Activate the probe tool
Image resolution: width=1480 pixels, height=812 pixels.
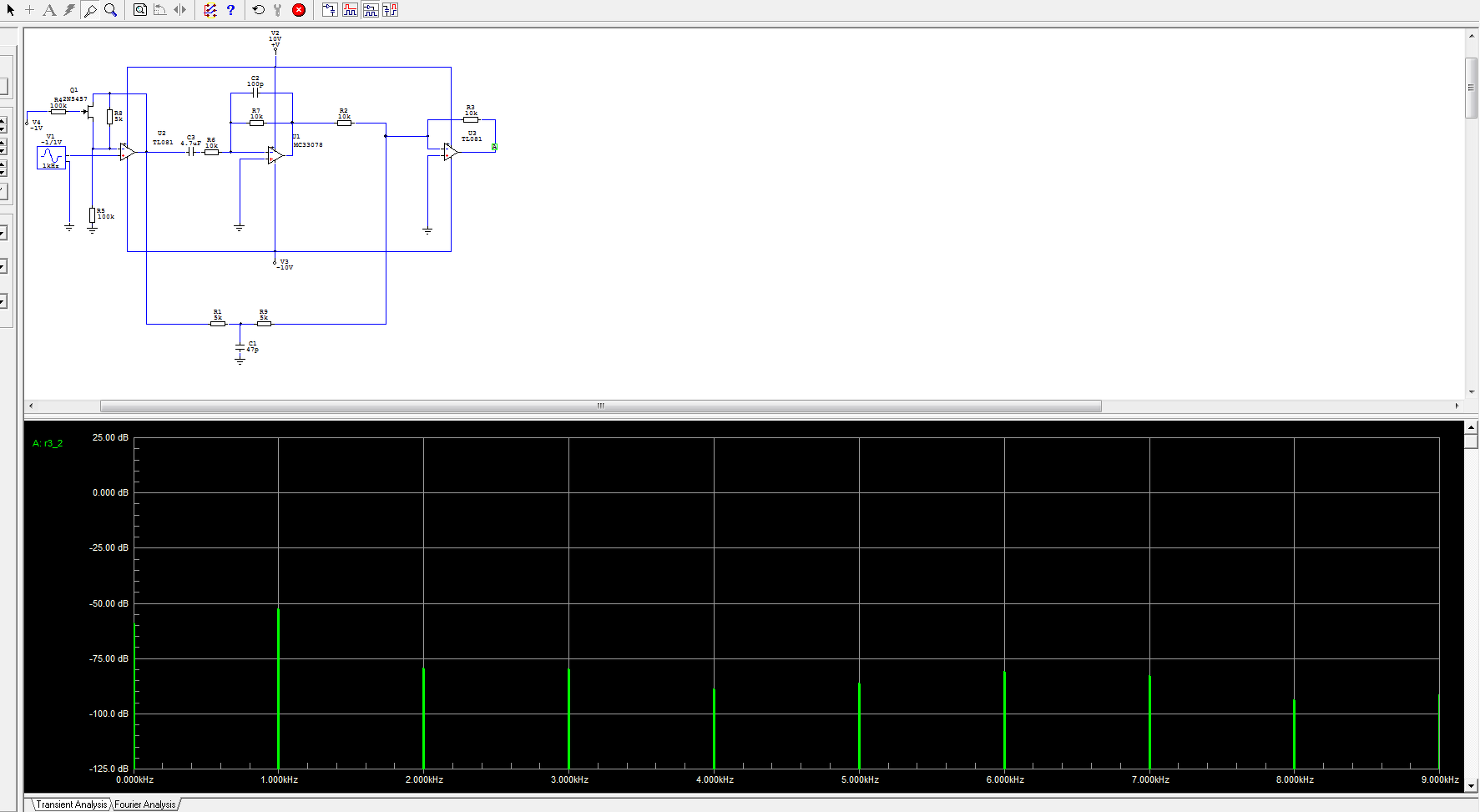(90, 10)
